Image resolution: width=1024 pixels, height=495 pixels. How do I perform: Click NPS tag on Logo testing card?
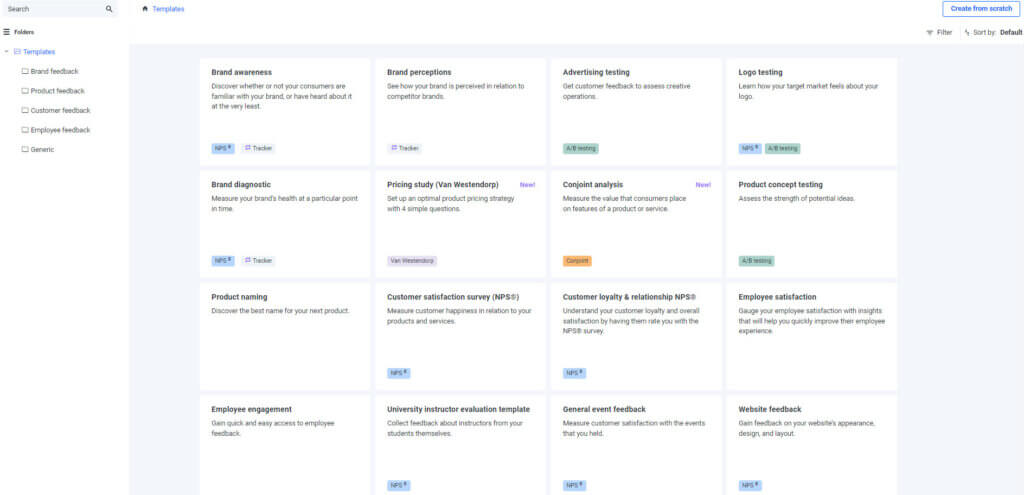pos(749,148)
